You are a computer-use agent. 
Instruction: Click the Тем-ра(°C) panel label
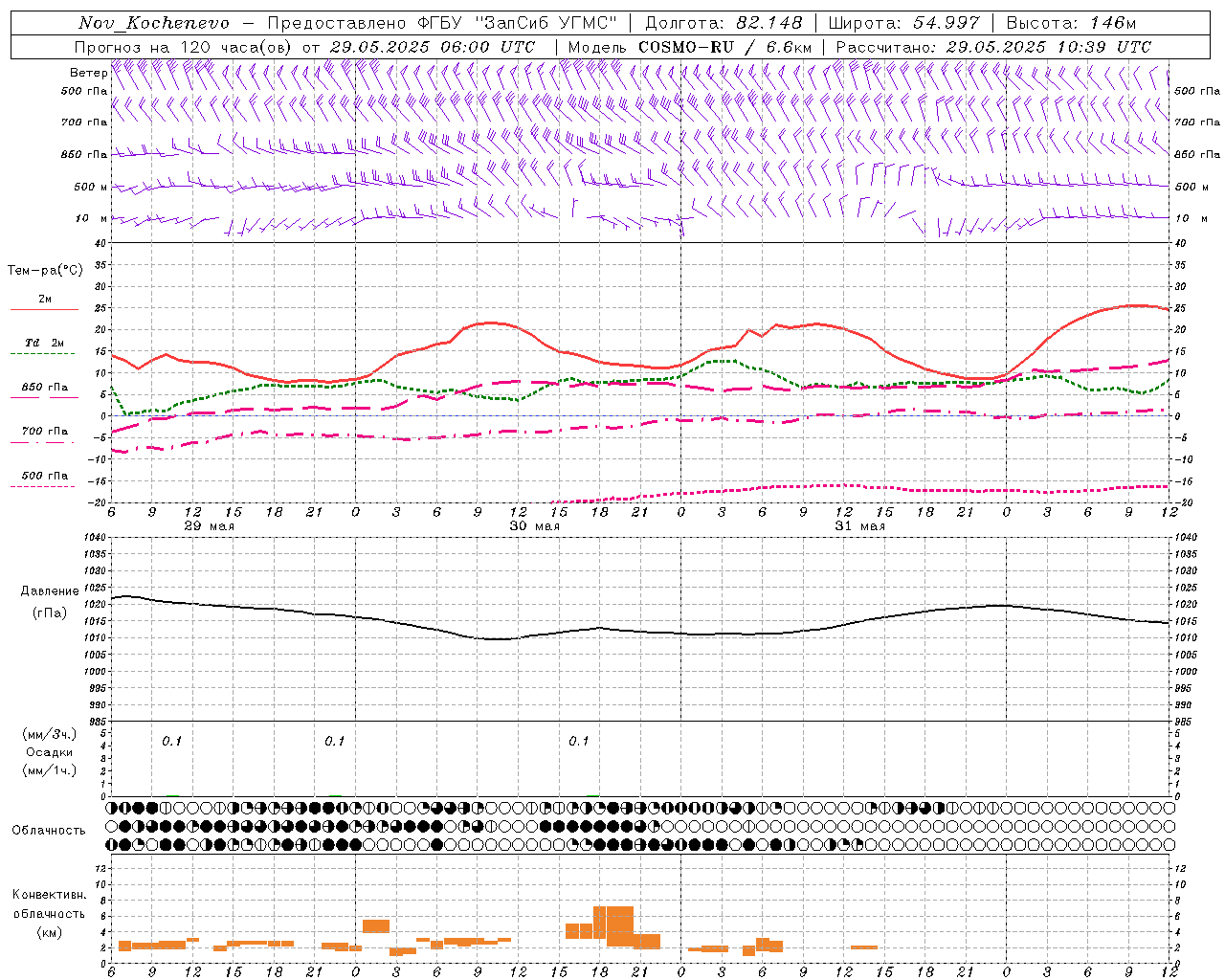click(45, 271)
